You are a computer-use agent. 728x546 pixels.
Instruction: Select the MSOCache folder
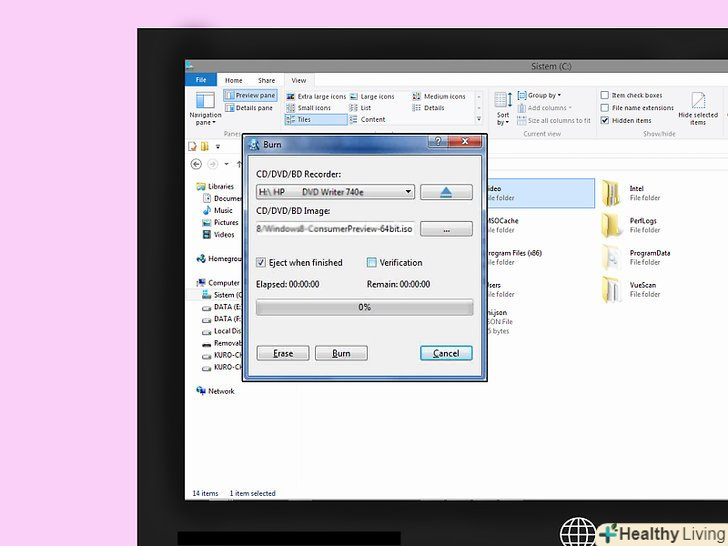coord(503,225)
